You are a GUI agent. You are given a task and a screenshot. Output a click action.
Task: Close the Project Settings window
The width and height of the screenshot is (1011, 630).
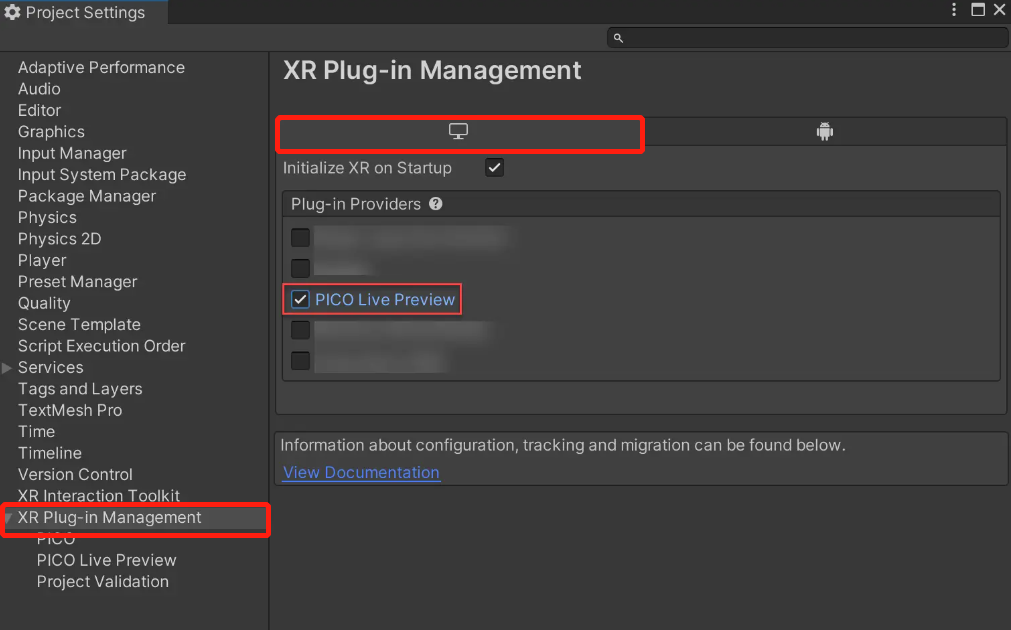point(999,10)
